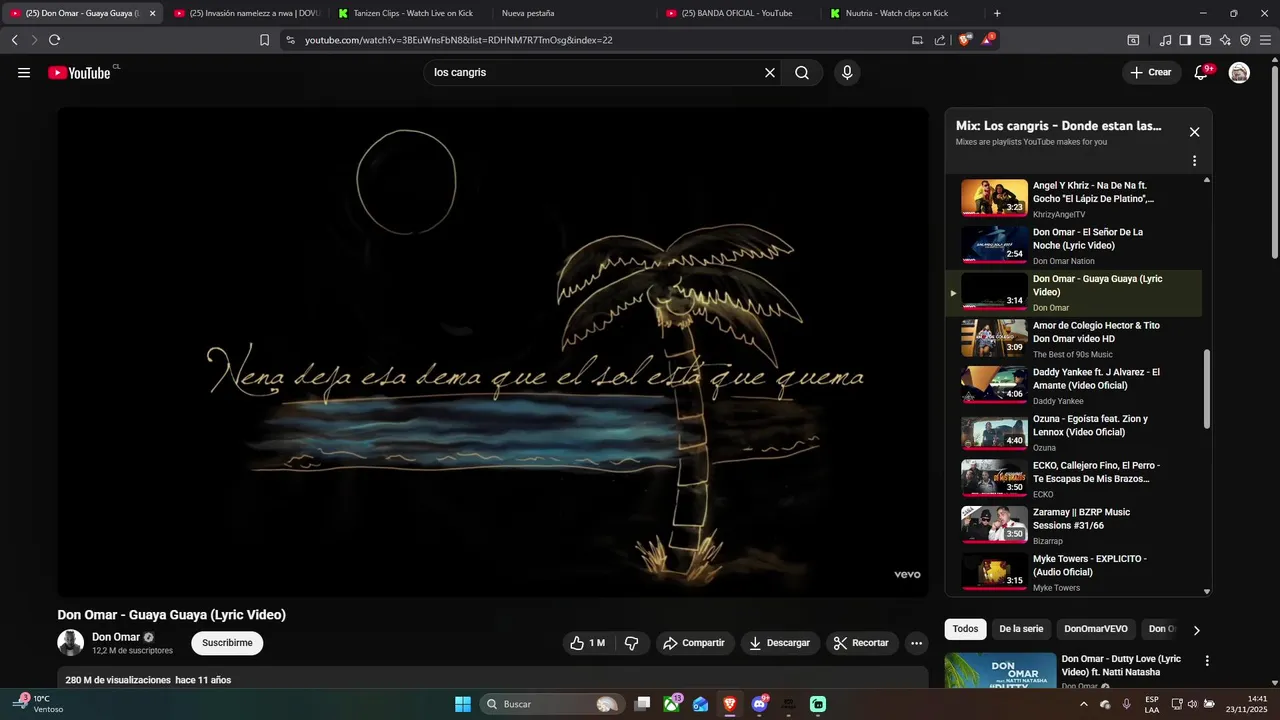The image size is (1280, 720).
Task: Click the Suscribirme button
Action: (x=227, y=643)
